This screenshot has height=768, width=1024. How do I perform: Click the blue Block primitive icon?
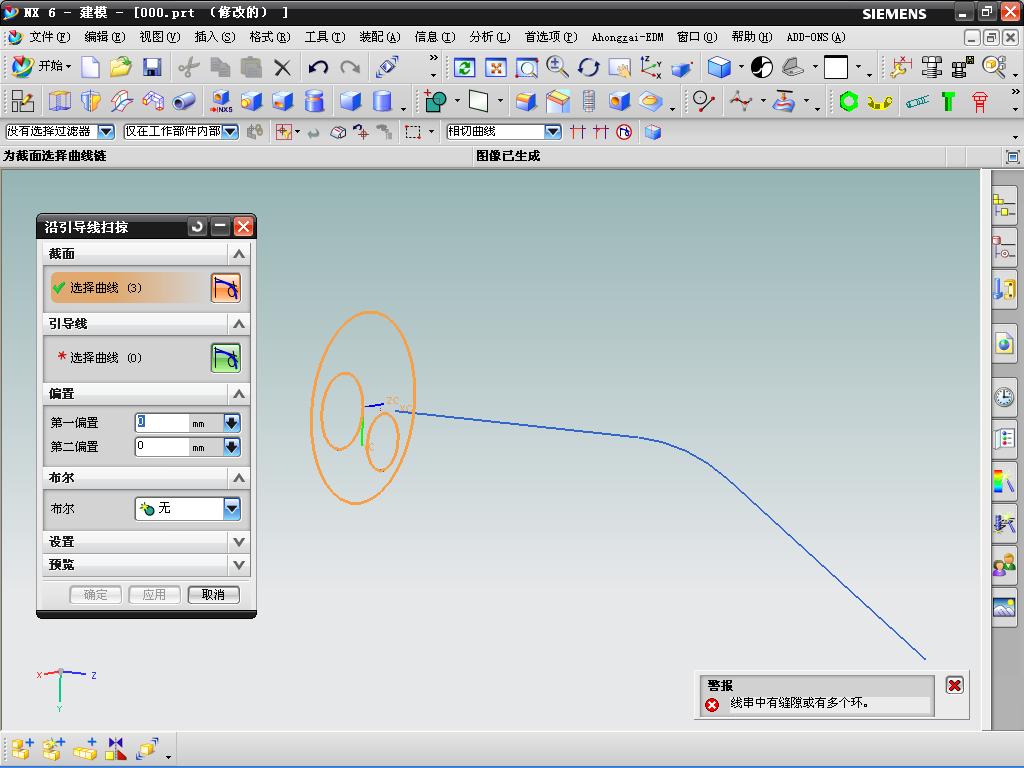coord(351,101)
